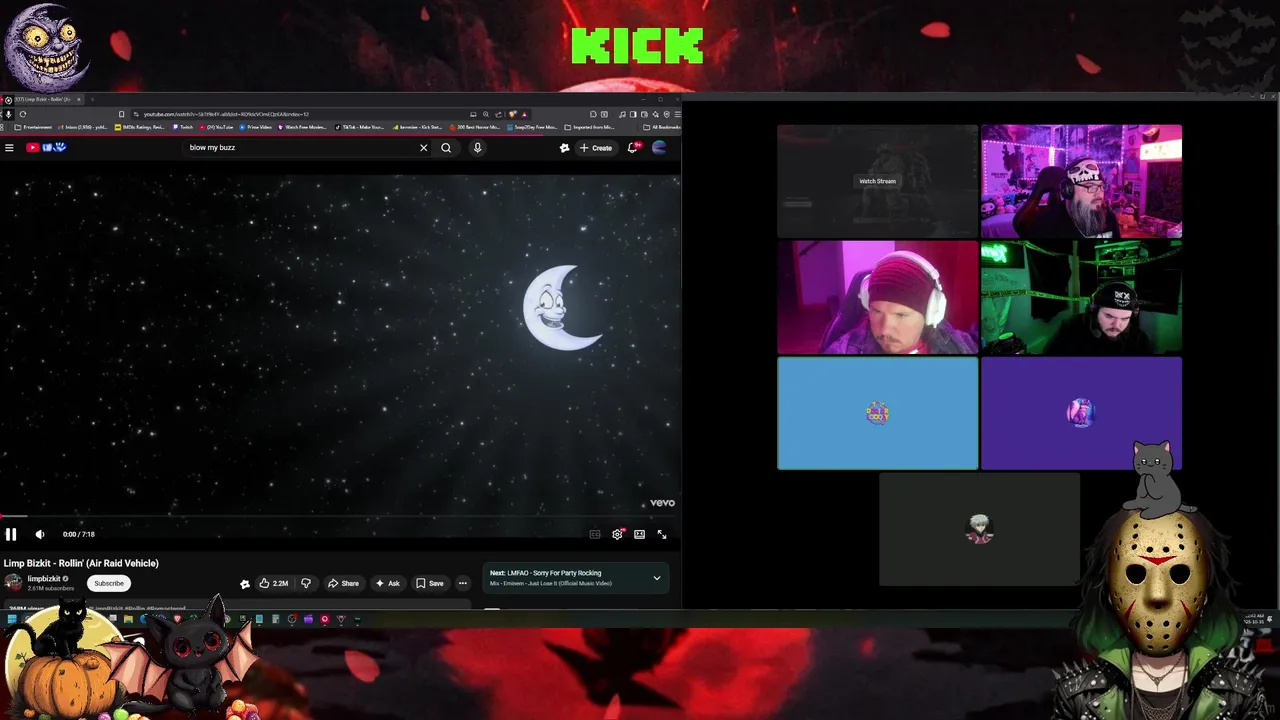Save the video to a playlist
Viewport: 1280px width, 720px height.
coord(430,583)
